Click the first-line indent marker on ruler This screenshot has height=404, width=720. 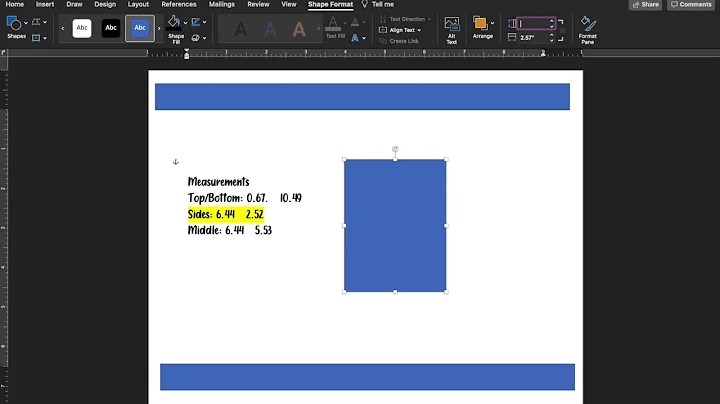[x=186, y=50]
